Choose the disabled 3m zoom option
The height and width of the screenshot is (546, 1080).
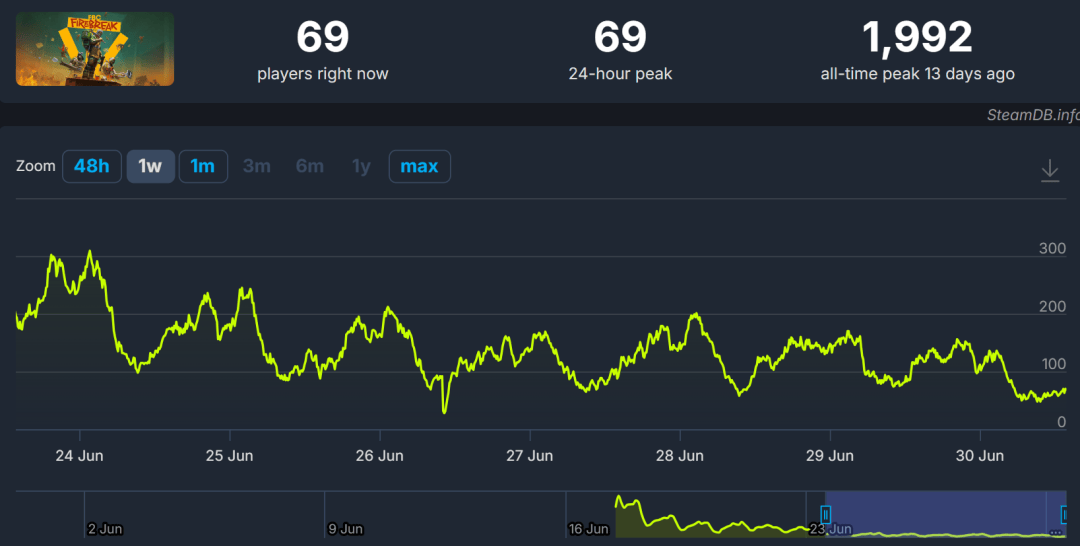pos(256,167)
